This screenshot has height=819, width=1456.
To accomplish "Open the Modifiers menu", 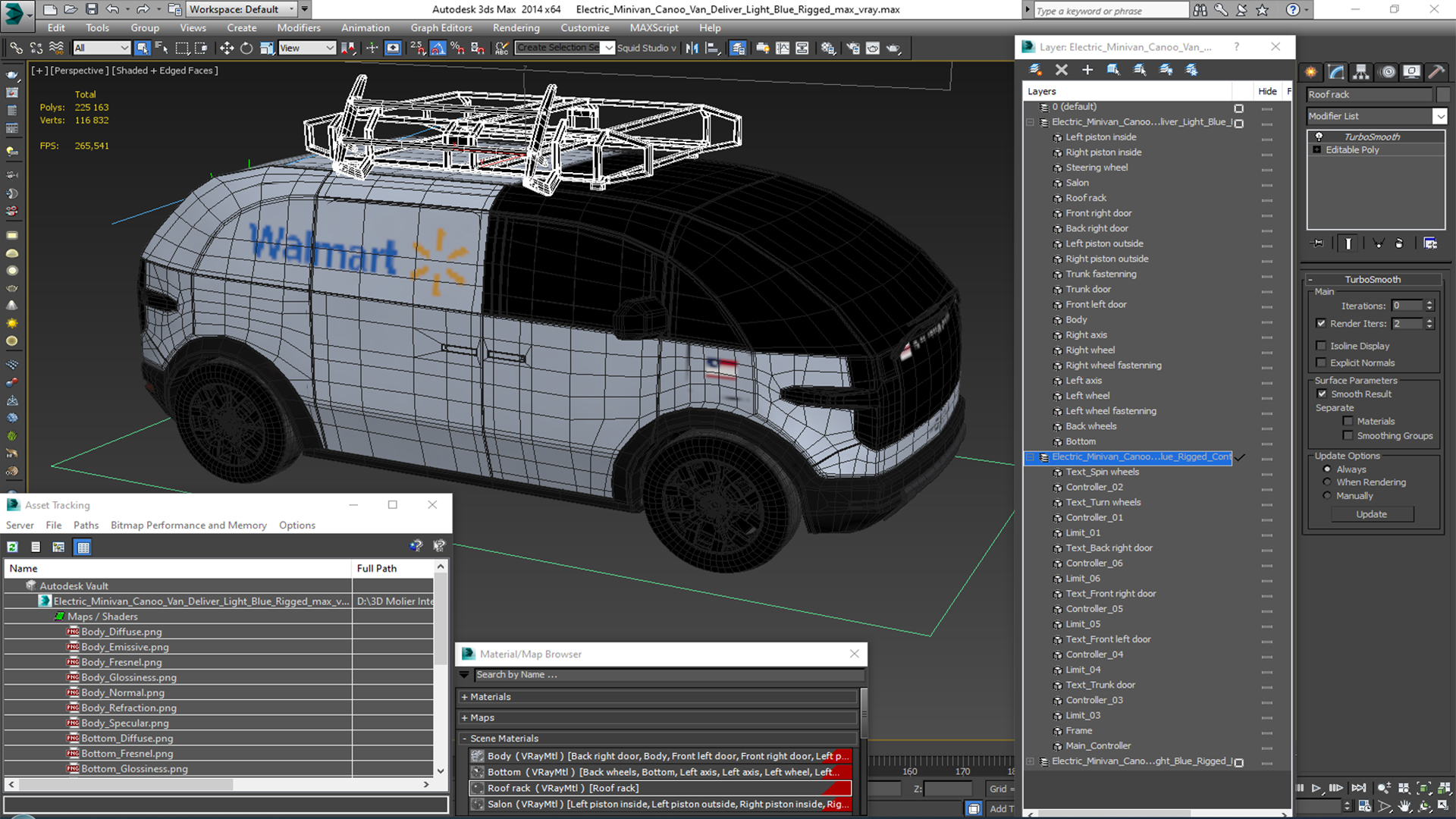I will 299,28.
